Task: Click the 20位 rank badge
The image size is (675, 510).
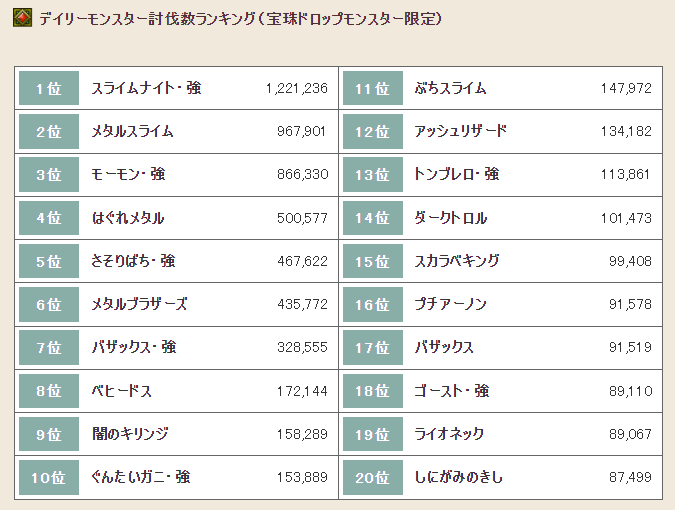Action: pyautogui.click(x=373, y=477)
